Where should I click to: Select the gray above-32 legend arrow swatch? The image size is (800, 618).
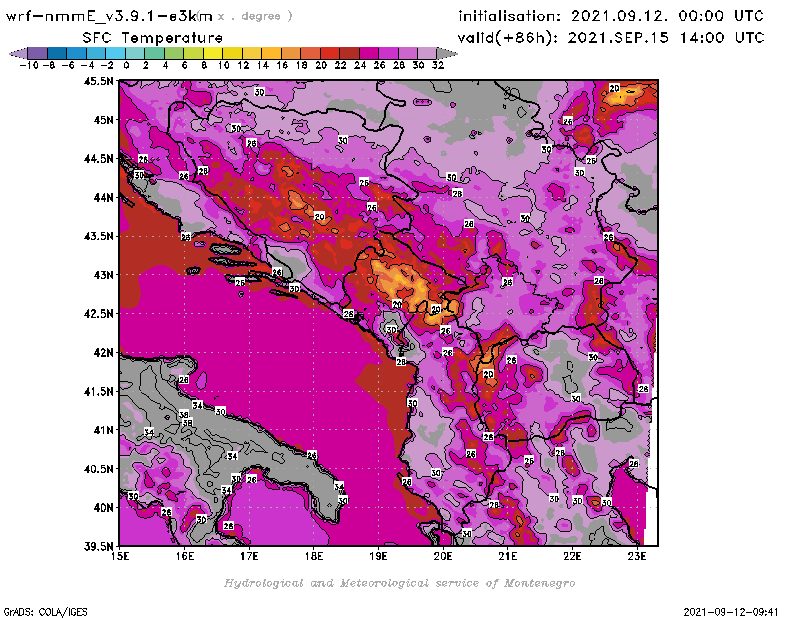click(447, 53)
